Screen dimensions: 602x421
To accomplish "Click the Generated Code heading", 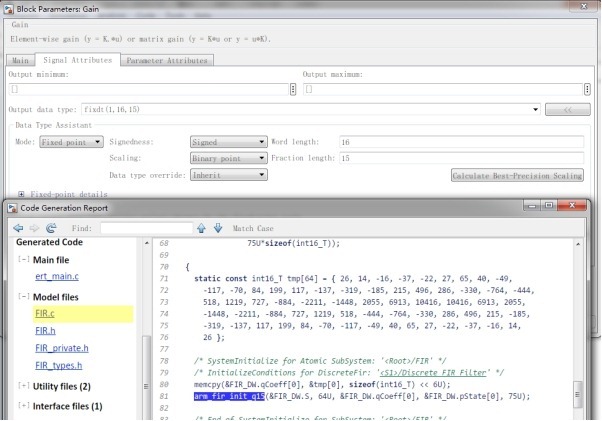I will pos(50,242).
